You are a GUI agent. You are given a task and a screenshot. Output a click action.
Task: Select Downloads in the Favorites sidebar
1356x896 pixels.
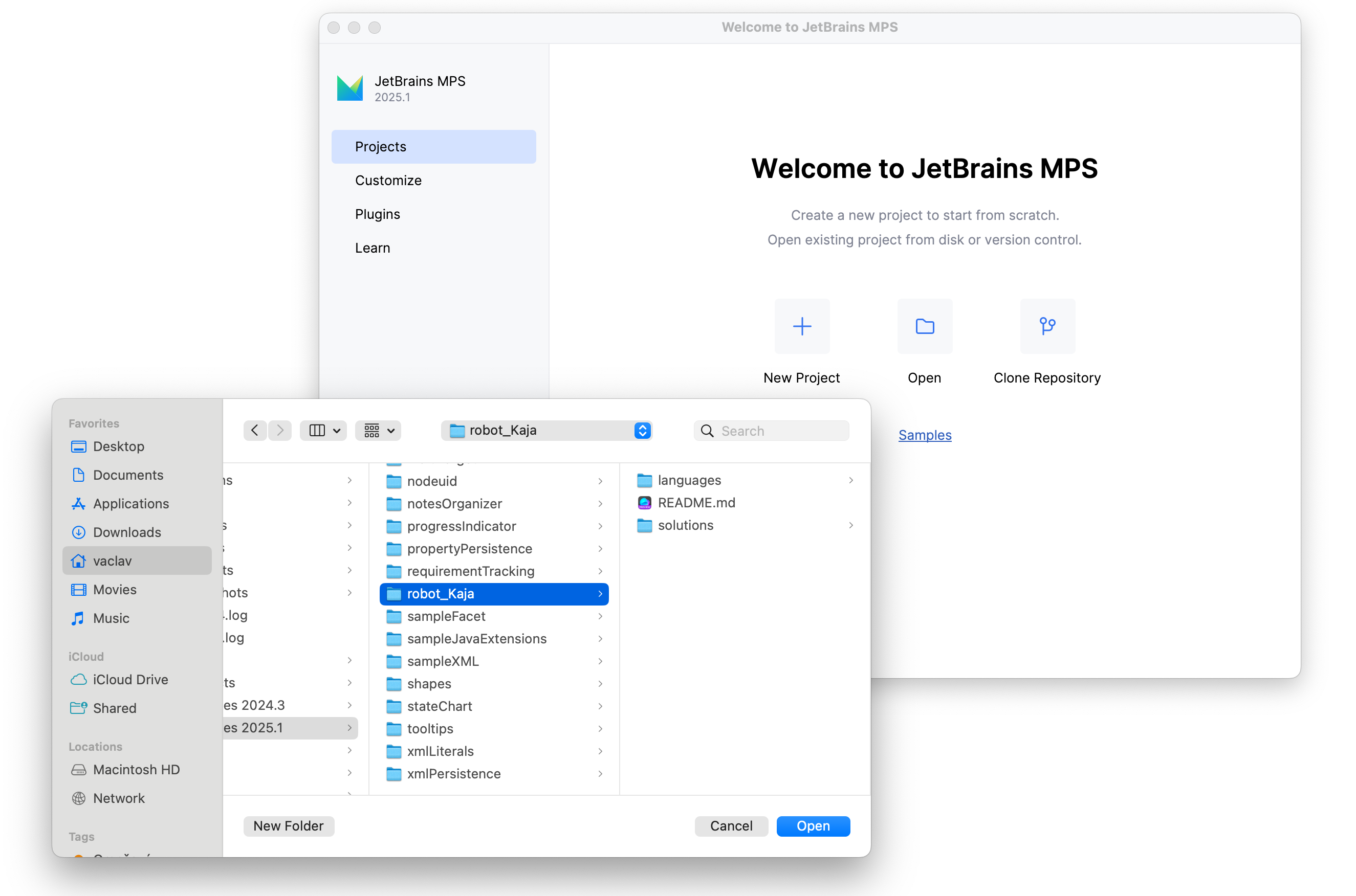(127, 532)
